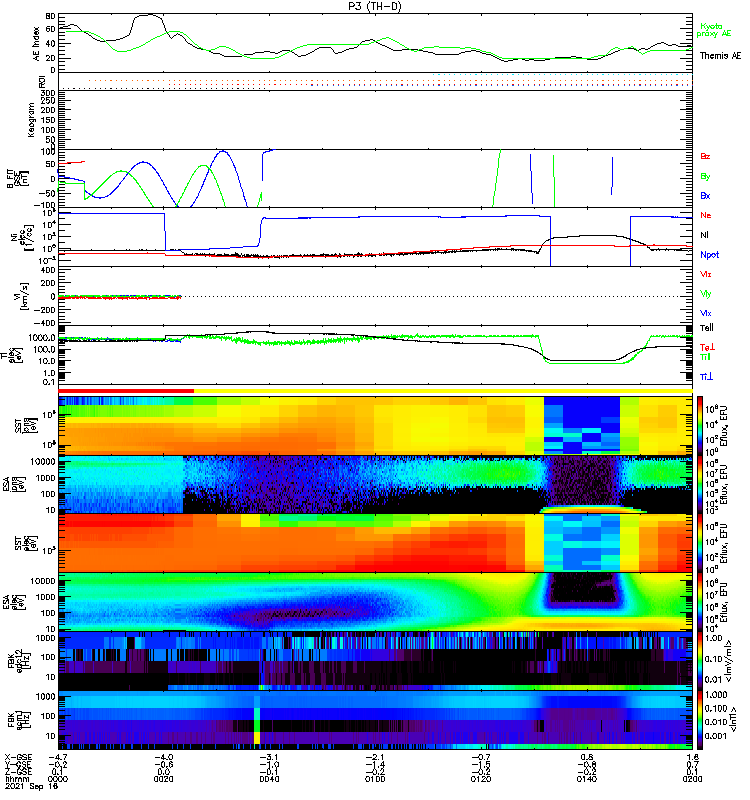Click the FBK scm1 nT color bar
Viewport: 750px width, 800px height.
pyautogui.click(x=700, y=719)
